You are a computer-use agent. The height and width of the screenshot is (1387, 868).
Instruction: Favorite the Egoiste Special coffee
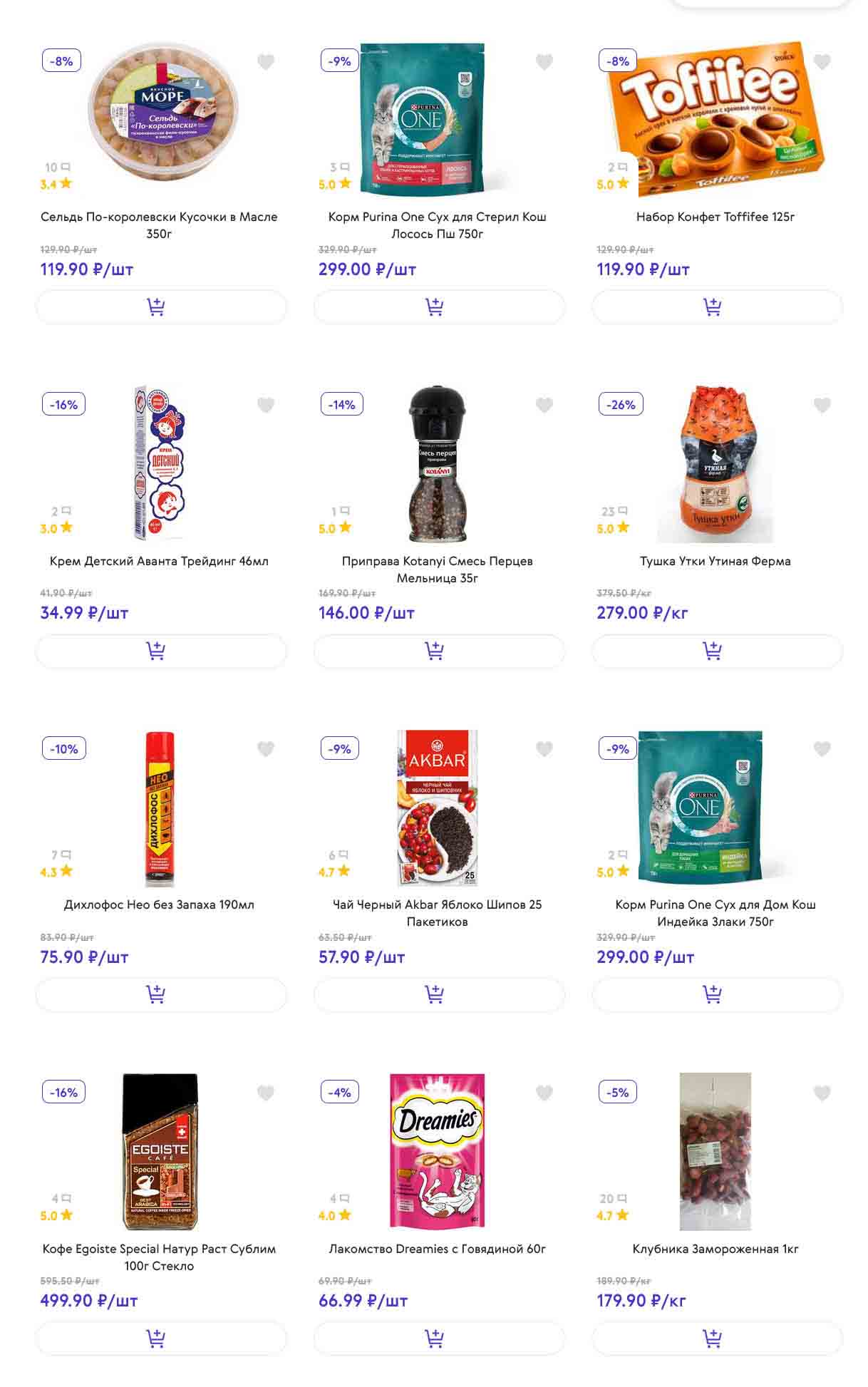tap(266, 1093)
